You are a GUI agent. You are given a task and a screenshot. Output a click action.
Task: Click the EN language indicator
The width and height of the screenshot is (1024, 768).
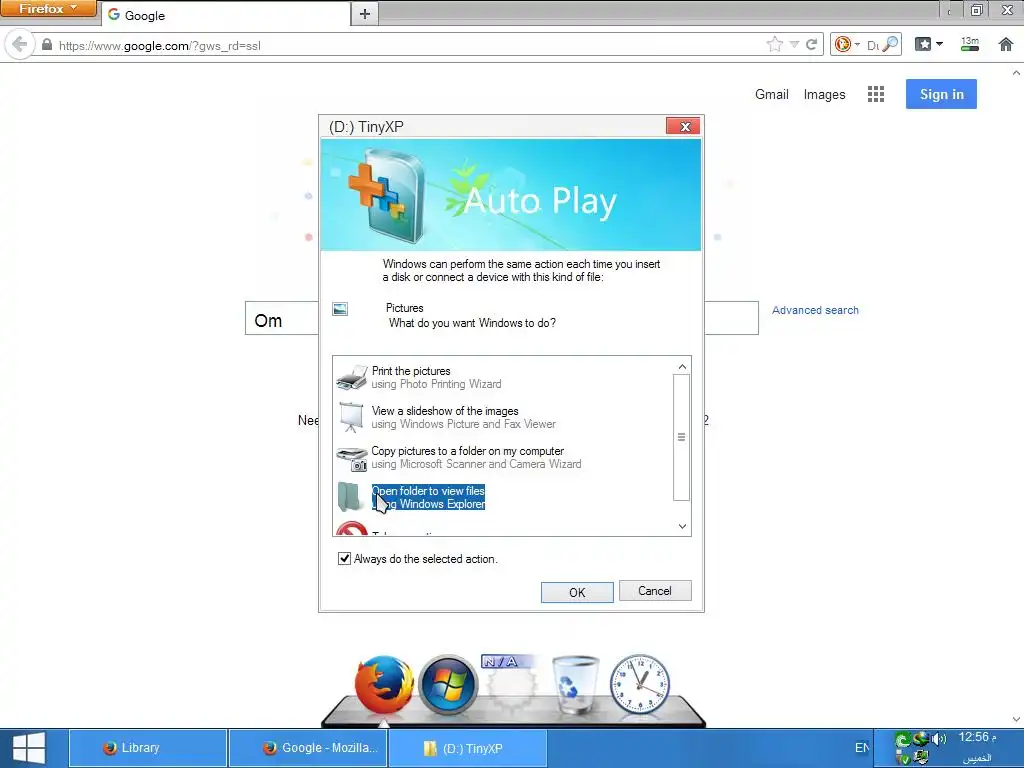pyautogui.click(x=862, y=748)
